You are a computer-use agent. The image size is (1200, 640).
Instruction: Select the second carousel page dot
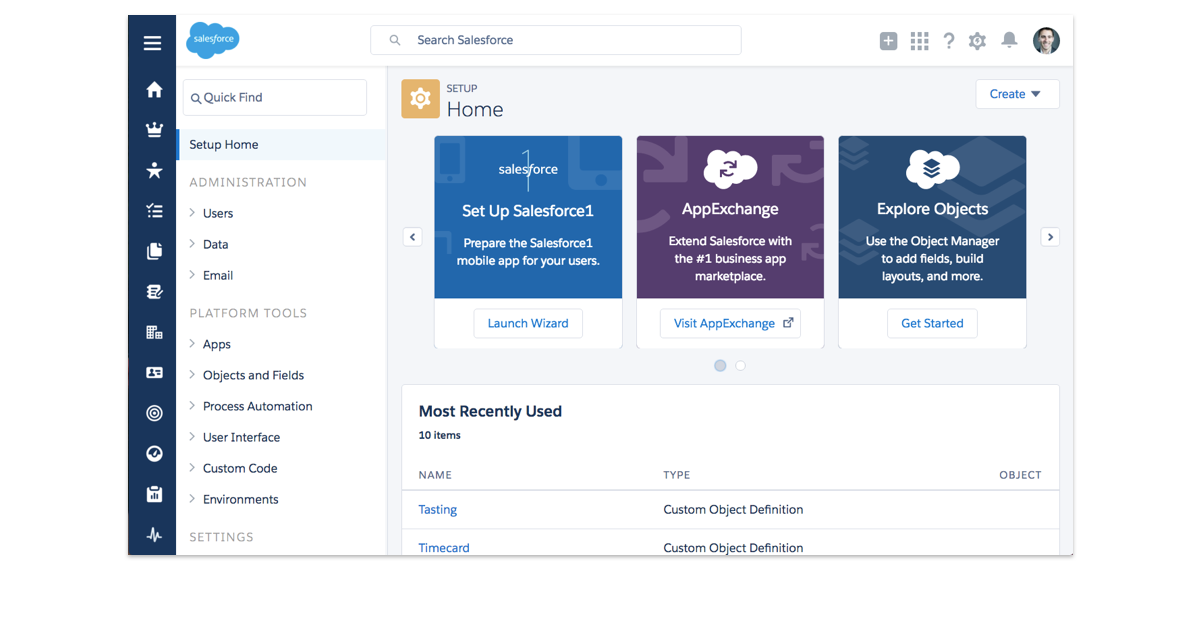click(740, 366)
